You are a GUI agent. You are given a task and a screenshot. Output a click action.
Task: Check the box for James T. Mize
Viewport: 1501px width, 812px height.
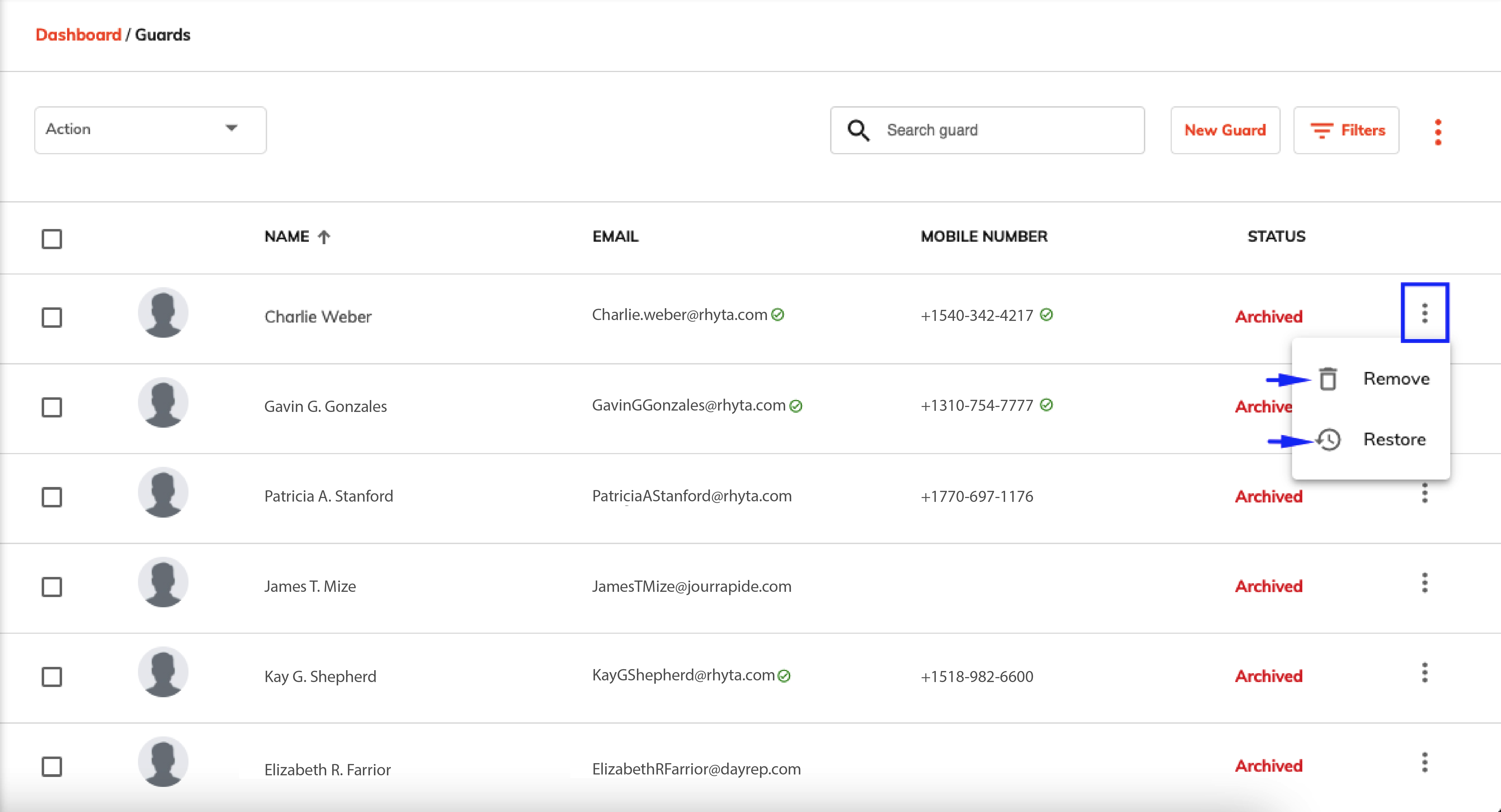pos(52,587)
